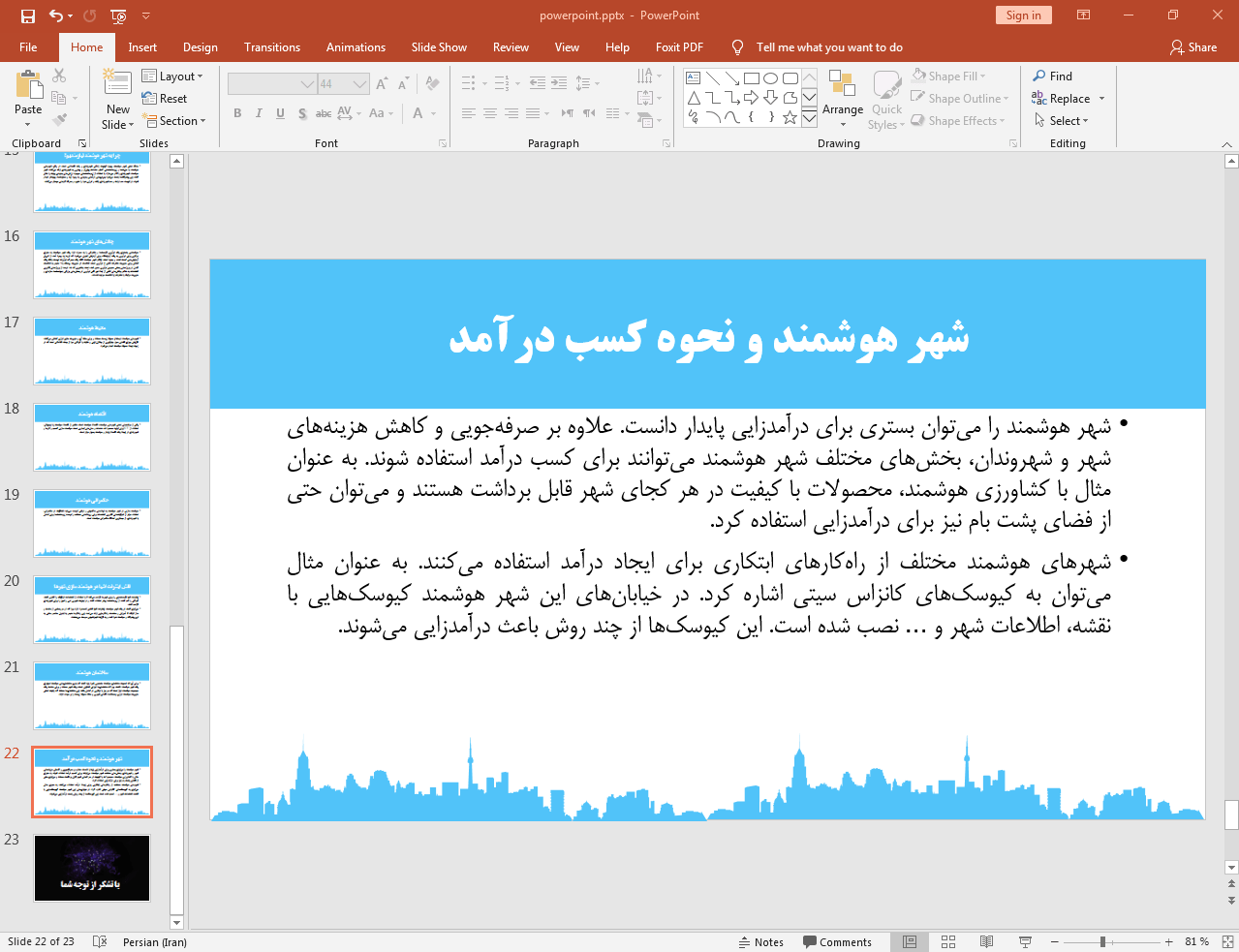The width and height of the screenshot is (1239, 952).
Task: Decrease font size
Action: [x=403, y=84]
